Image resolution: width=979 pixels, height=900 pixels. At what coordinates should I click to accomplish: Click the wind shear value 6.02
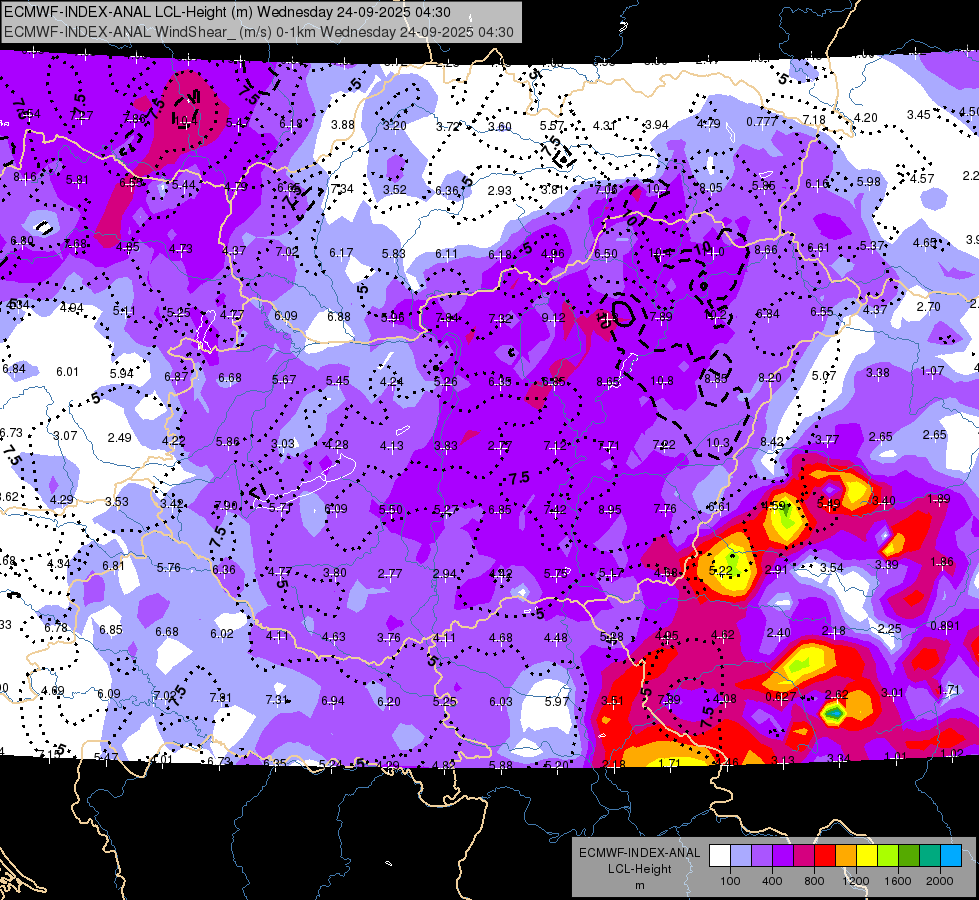point(222,634)
